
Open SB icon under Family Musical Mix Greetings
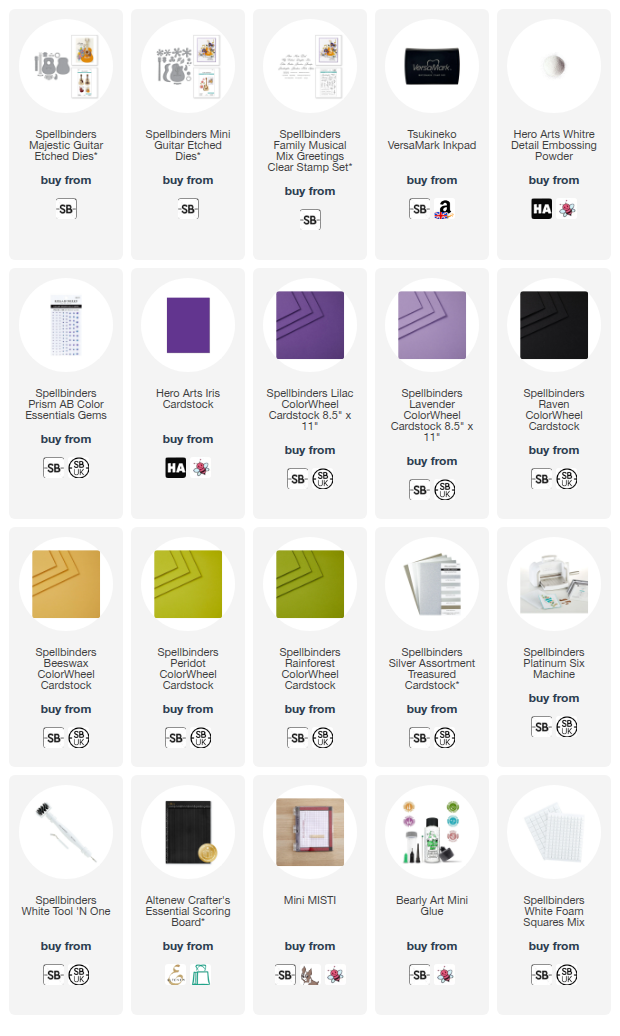point(310,220)
